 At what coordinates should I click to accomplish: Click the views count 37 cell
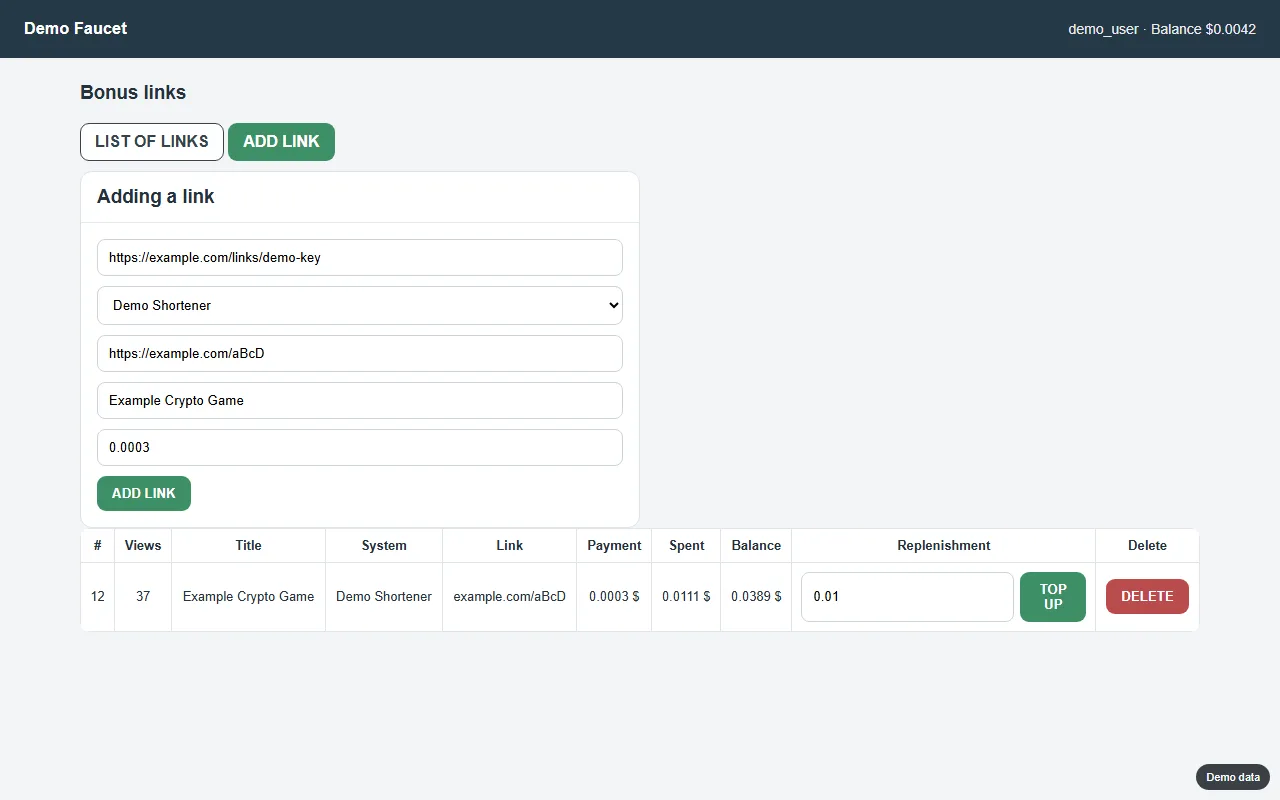click(143, 596)
